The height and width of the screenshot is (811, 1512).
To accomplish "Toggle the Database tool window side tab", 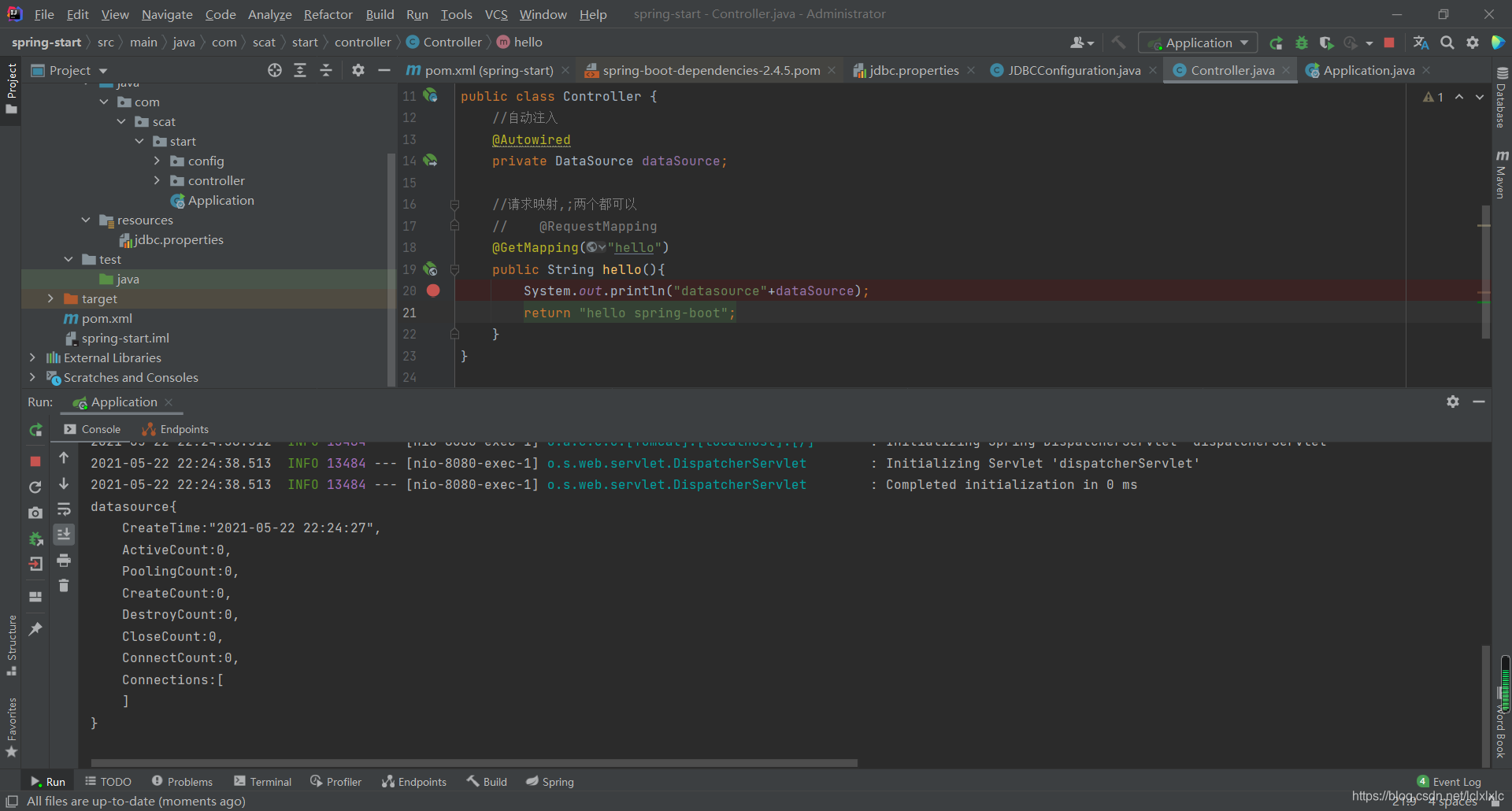I will (1501, 98).
